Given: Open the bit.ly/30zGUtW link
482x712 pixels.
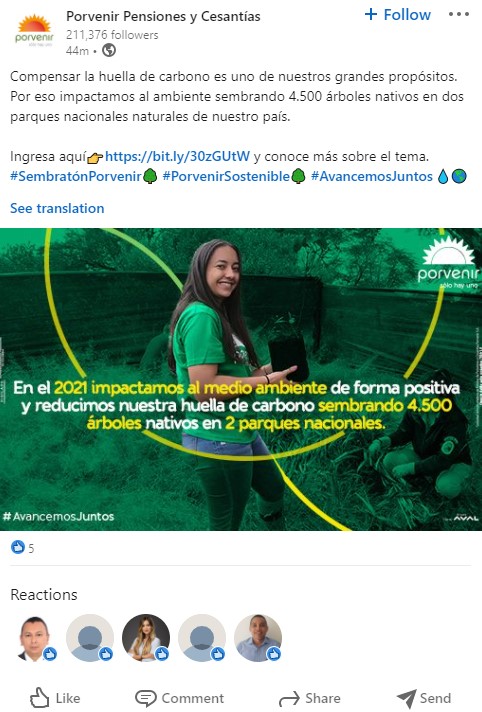Looking at the screenshot, I should click(x=177, y=156).
